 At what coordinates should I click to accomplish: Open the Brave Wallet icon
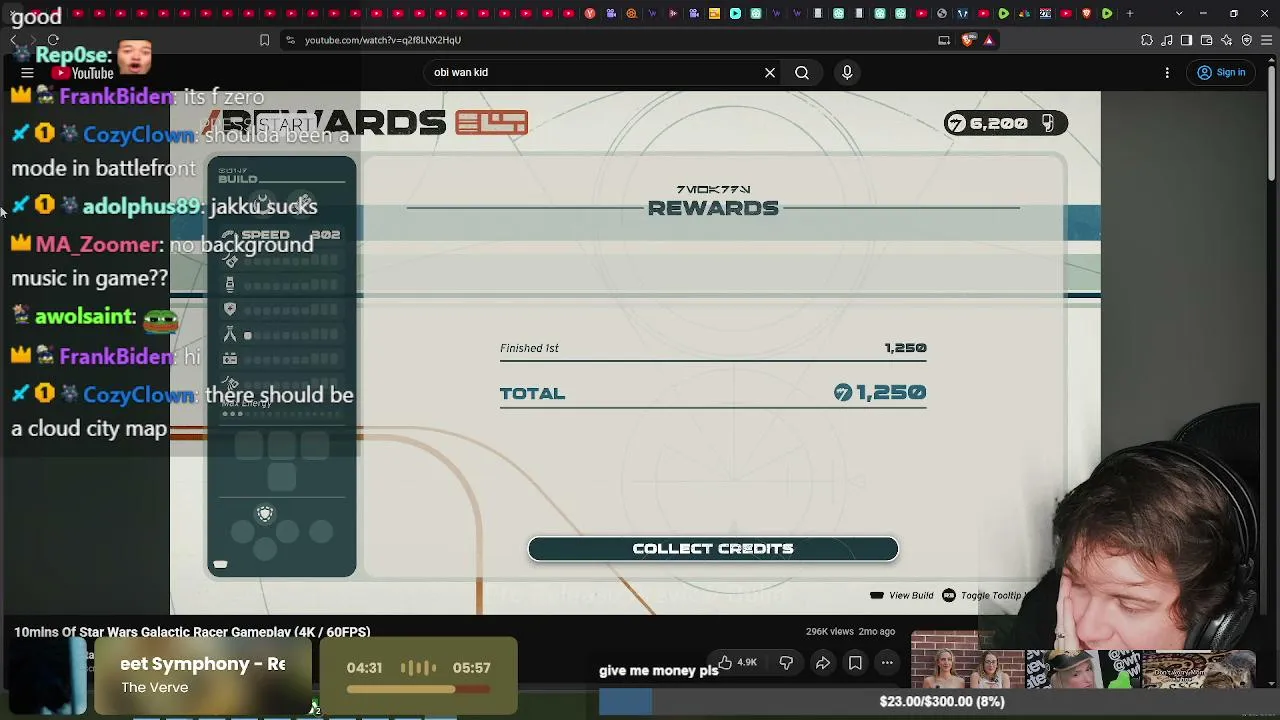click(x=1206, y=40)
